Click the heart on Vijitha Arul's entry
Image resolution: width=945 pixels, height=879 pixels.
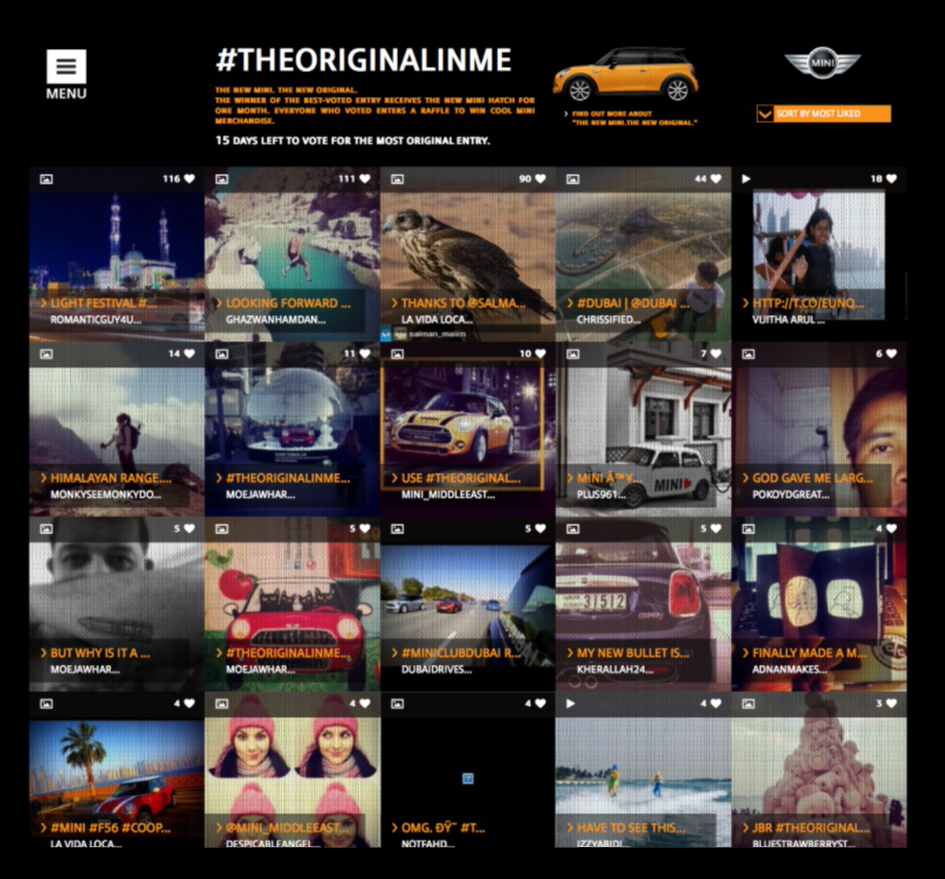pyautogui.click(x=891, y=178)
